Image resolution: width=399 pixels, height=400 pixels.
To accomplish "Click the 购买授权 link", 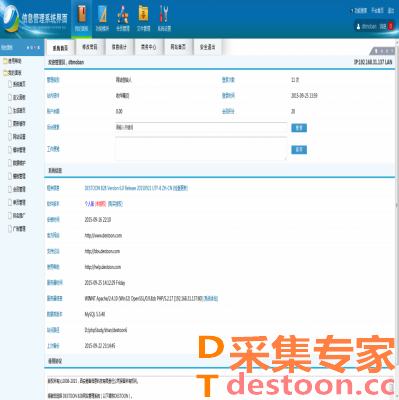I will tap(115, 204).
